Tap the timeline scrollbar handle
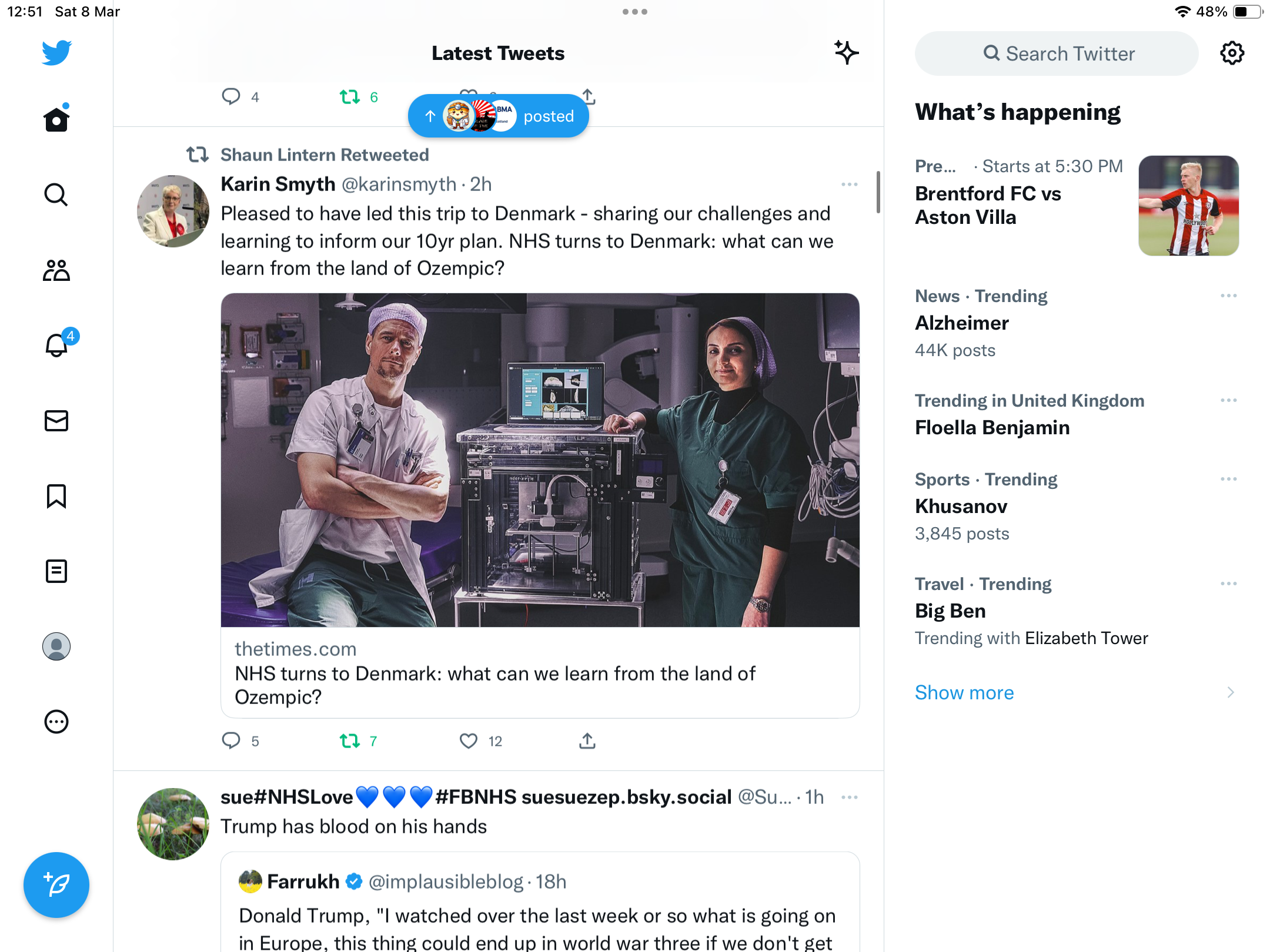The image size is (1270, 952). (878, 192)
